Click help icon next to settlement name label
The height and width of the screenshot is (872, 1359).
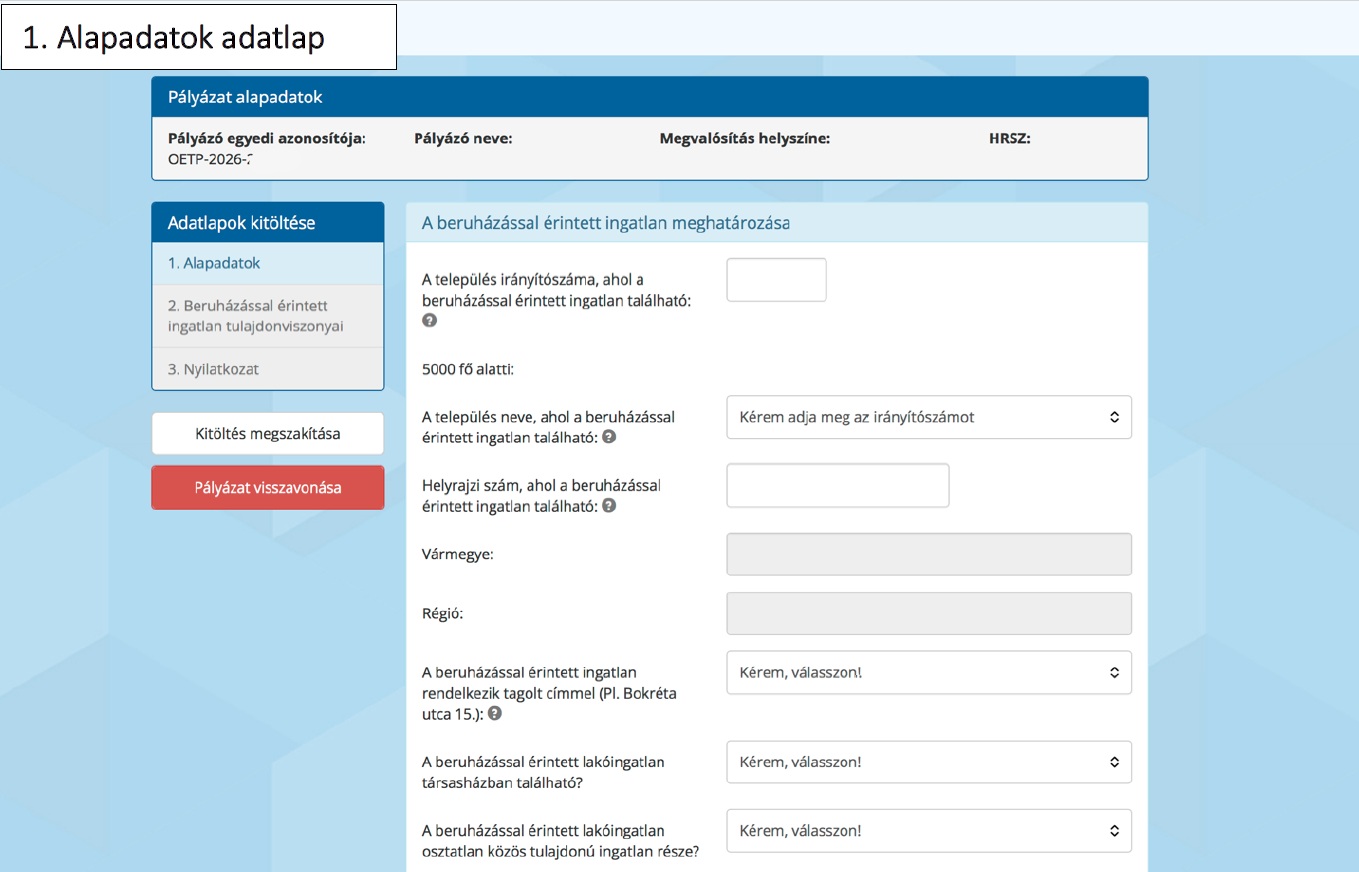tap(609, 437)
